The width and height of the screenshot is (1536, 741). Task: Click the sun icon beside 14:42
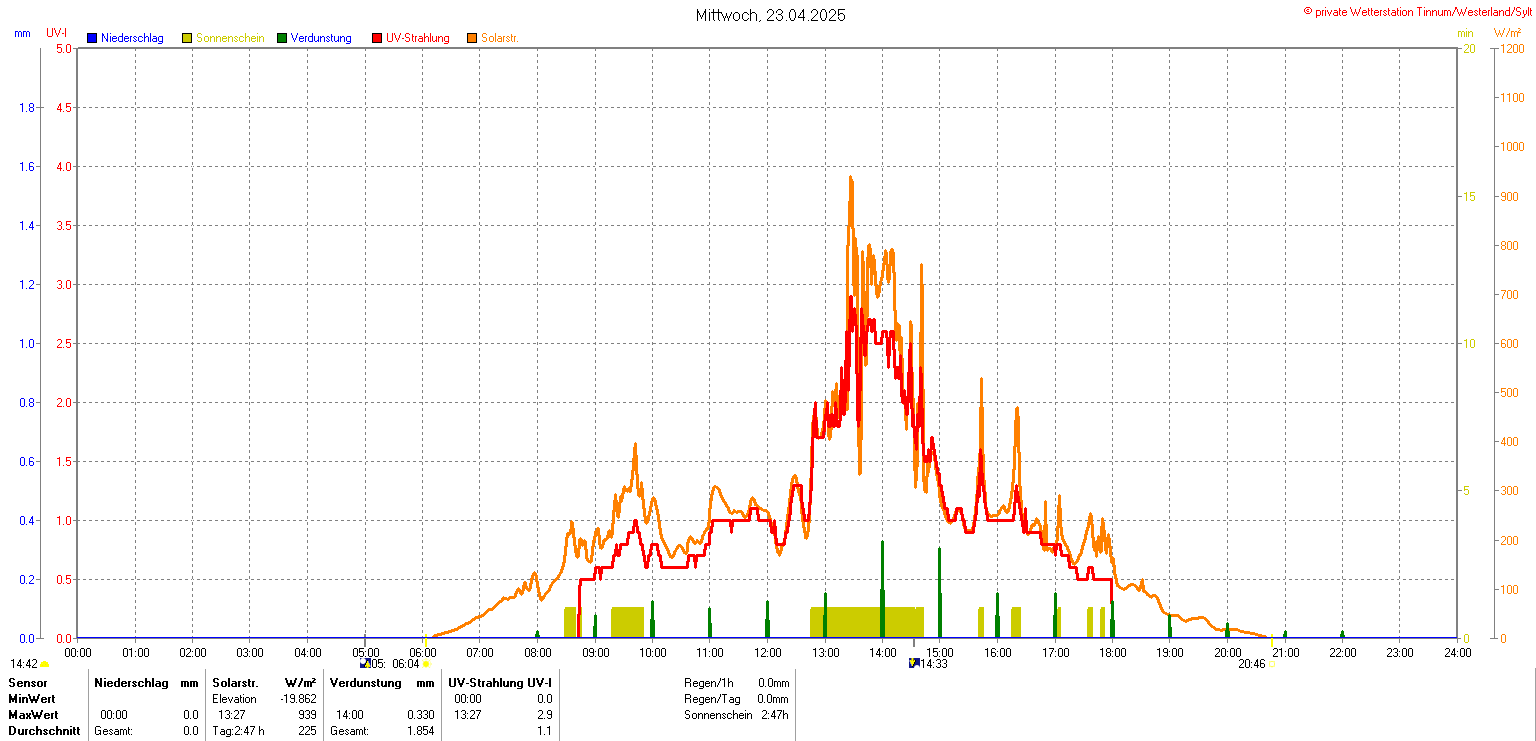point(45,664)
